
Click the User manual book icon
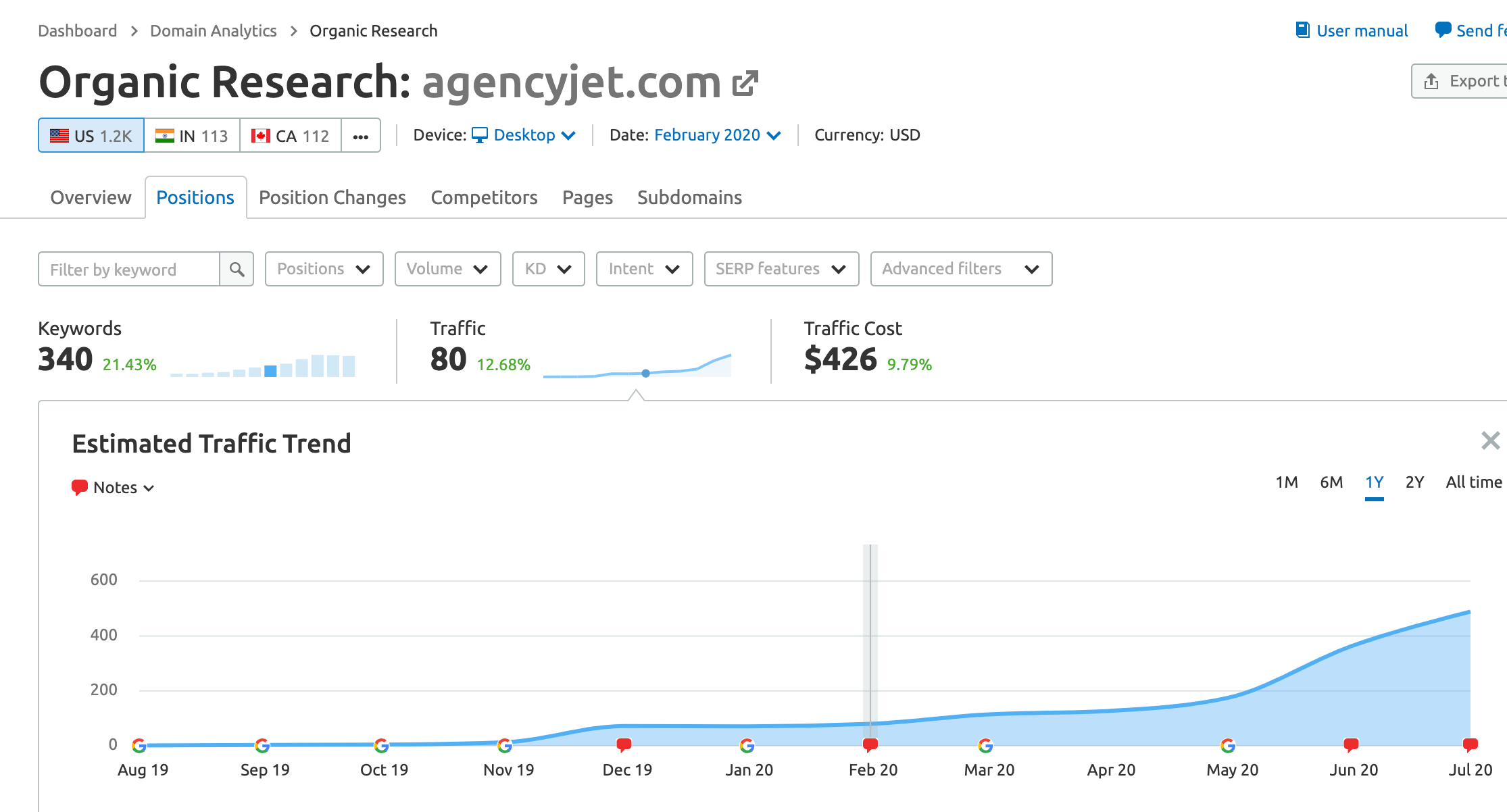click(1302, 30)
